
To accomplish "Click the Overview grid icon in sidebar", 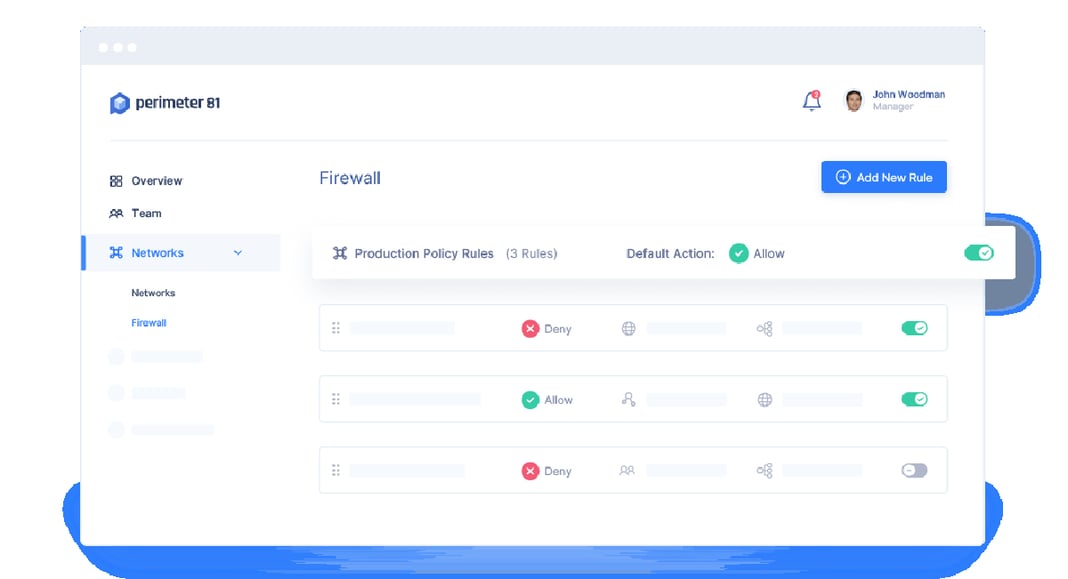I will (116, 181).
